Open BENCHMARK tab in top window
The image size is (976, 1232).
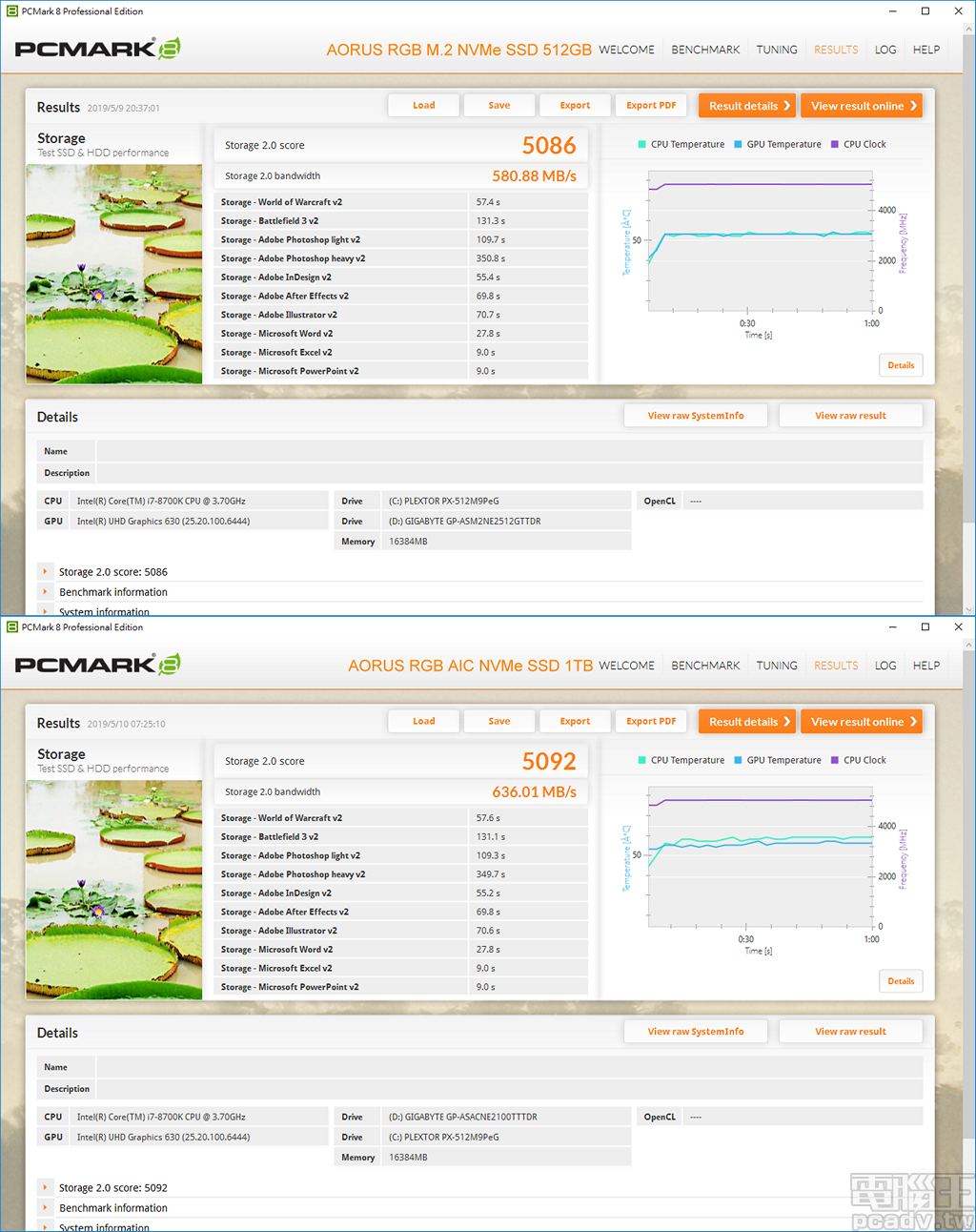point(705,50)
